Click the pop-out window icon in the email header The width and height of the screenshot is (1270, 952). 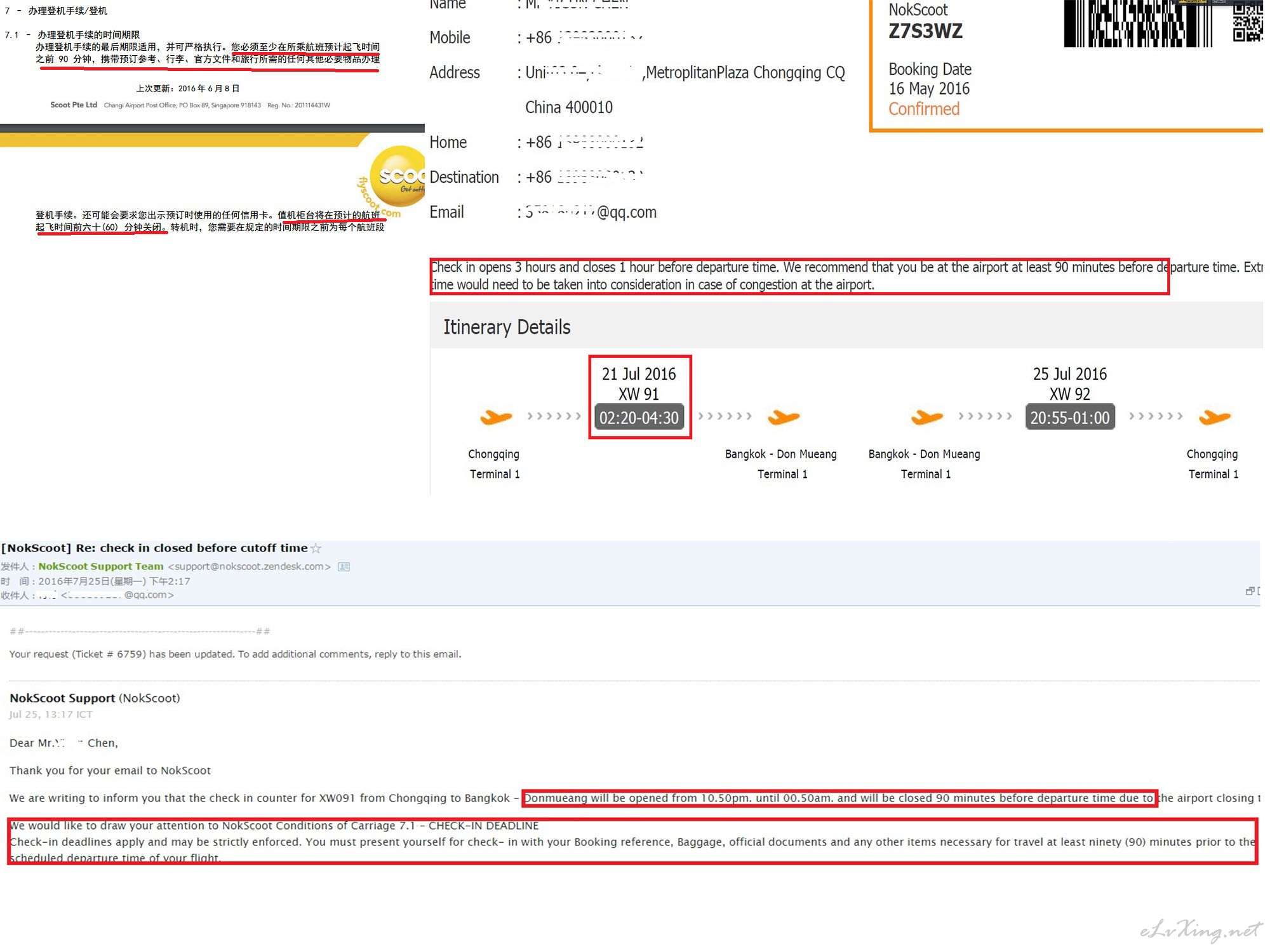1250,591
